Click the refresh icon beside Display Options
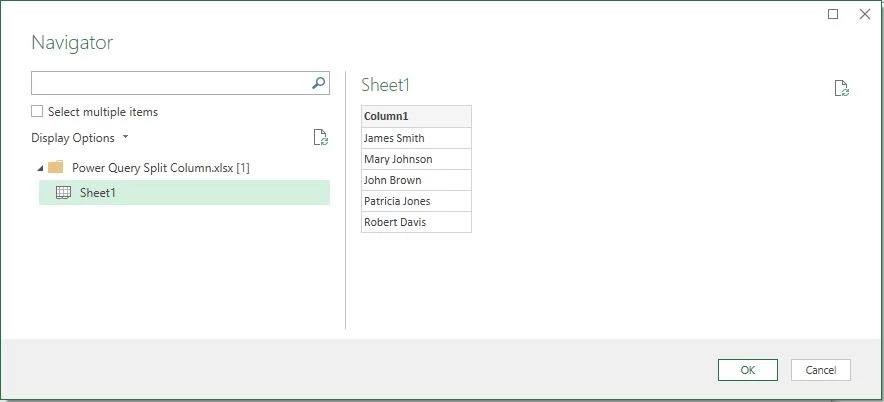 pyautogui.click(x=321, y=138)
